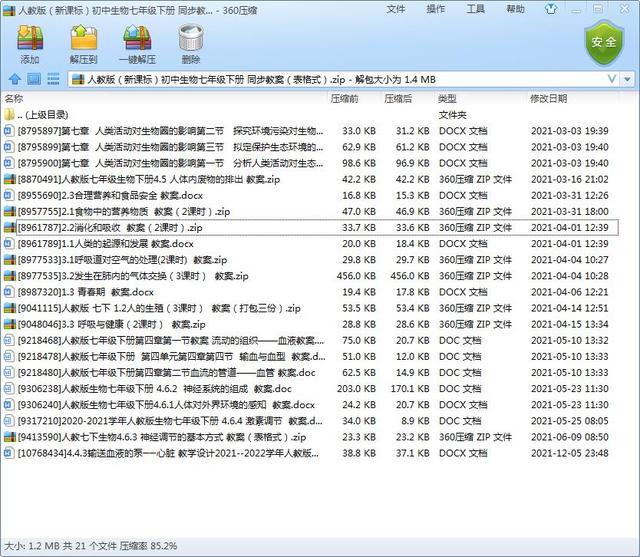640x557 pixels.
Task: Sort by 压缩后 column header
Action: click(408, 98)
